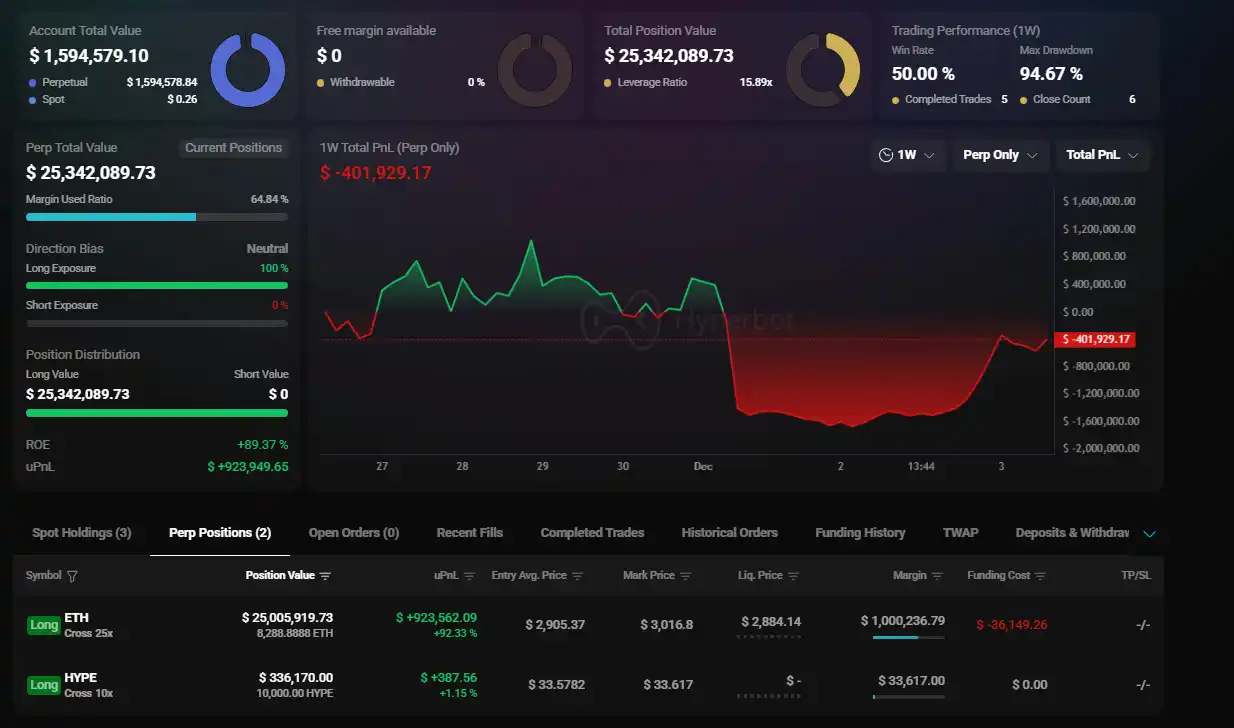Click the Leverage Ratio 15.89x value

pyautogui.click(x=755, y=82)
